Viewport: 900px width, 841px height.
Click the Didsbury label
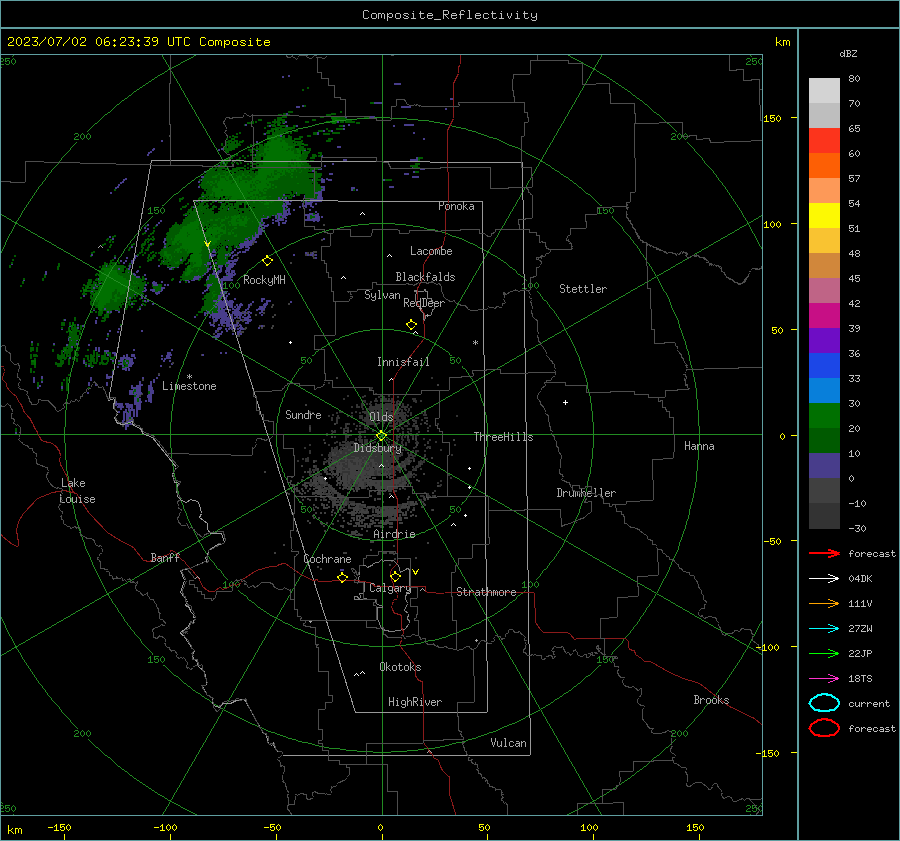click(x=377, y=448)
